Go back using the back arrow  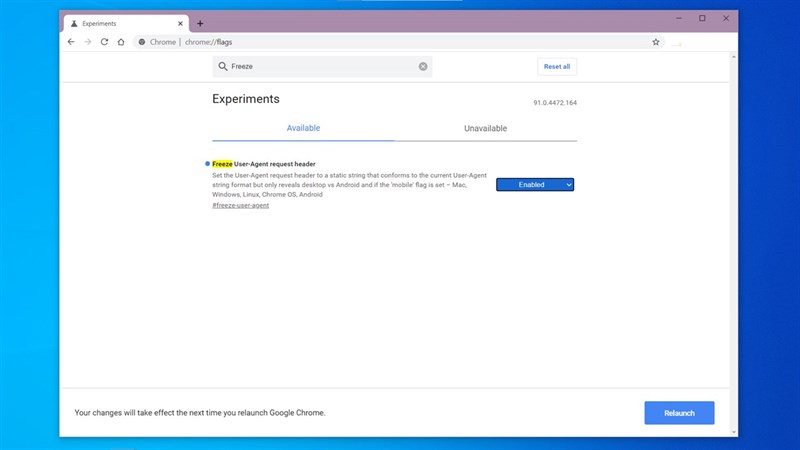[71, 42]
